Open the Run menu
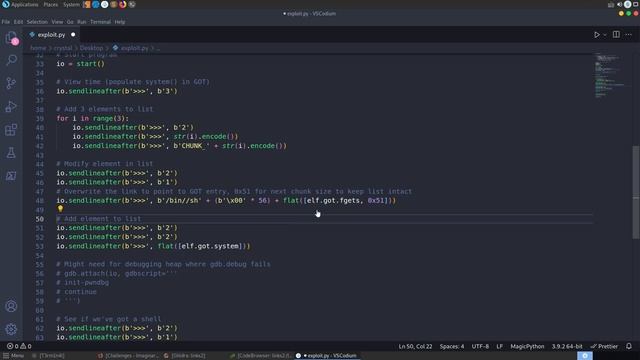Screen dimensions: 640x360 point(82,22)
